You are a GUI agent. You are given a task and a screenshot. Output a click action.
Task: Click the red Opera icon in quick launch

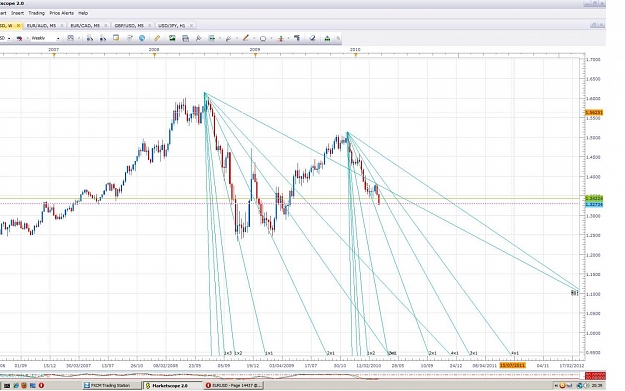point(41,385)
